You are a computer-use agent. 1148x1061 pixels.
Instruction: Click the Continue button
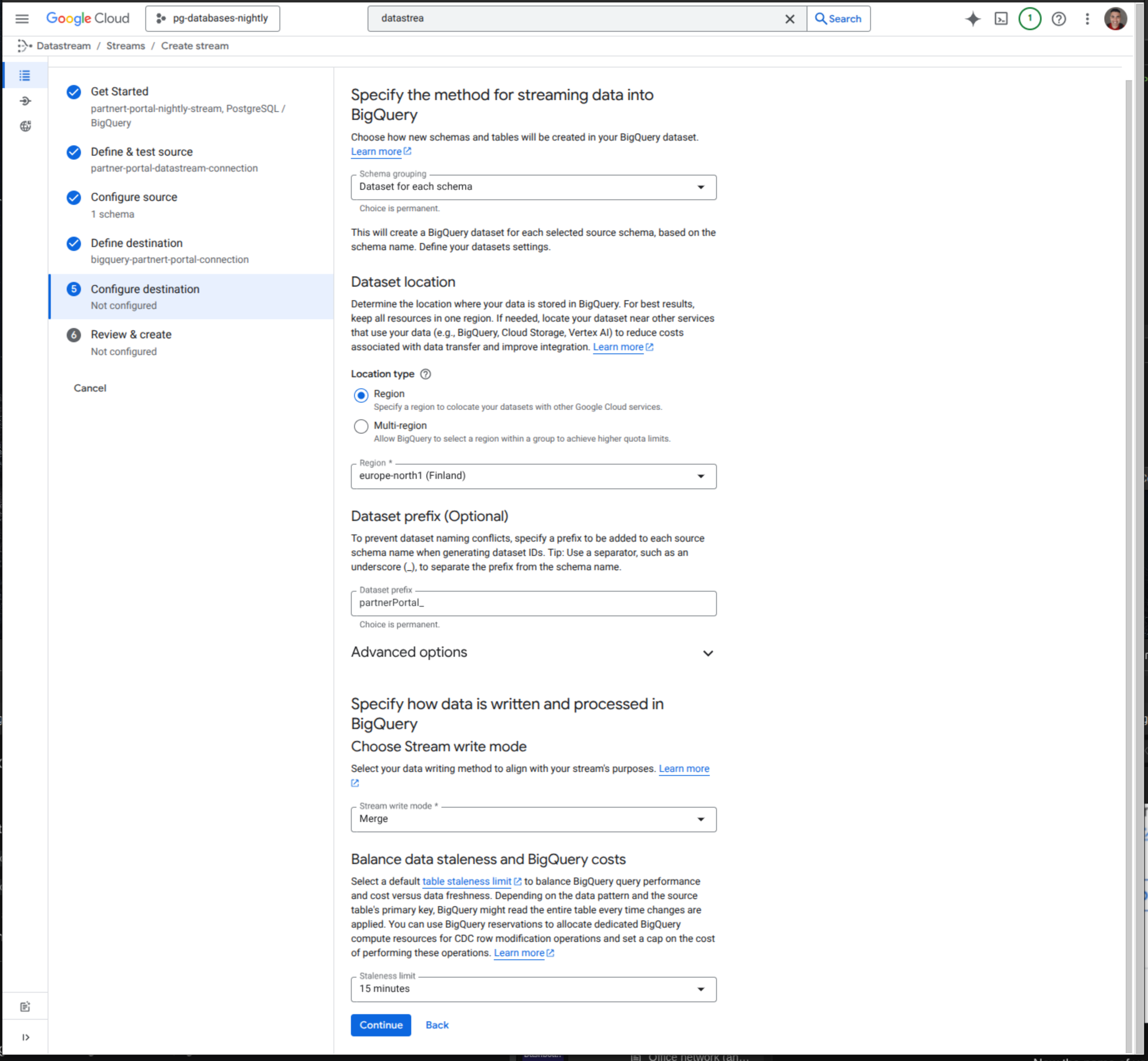click(381, 1025)
